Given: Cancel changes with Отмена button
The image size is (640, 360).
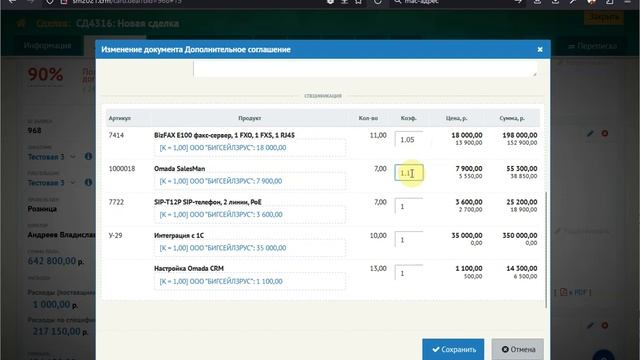Looking at the screenshot, I should 518,349.
